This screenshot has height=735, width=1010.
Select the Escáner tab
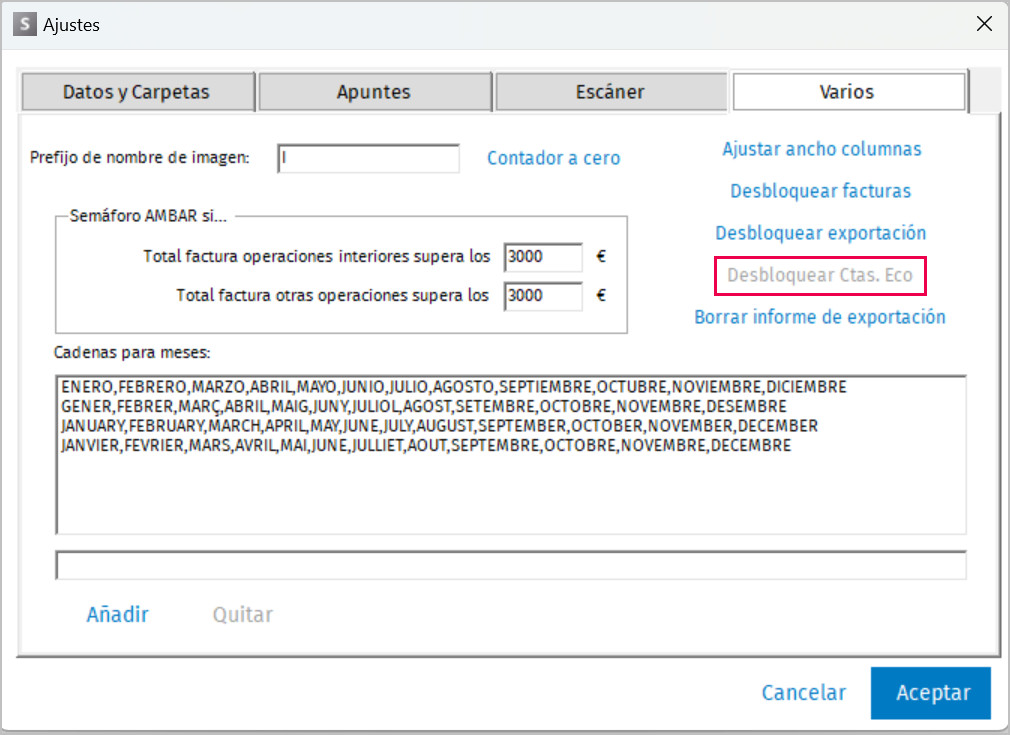tap(611, 92)
